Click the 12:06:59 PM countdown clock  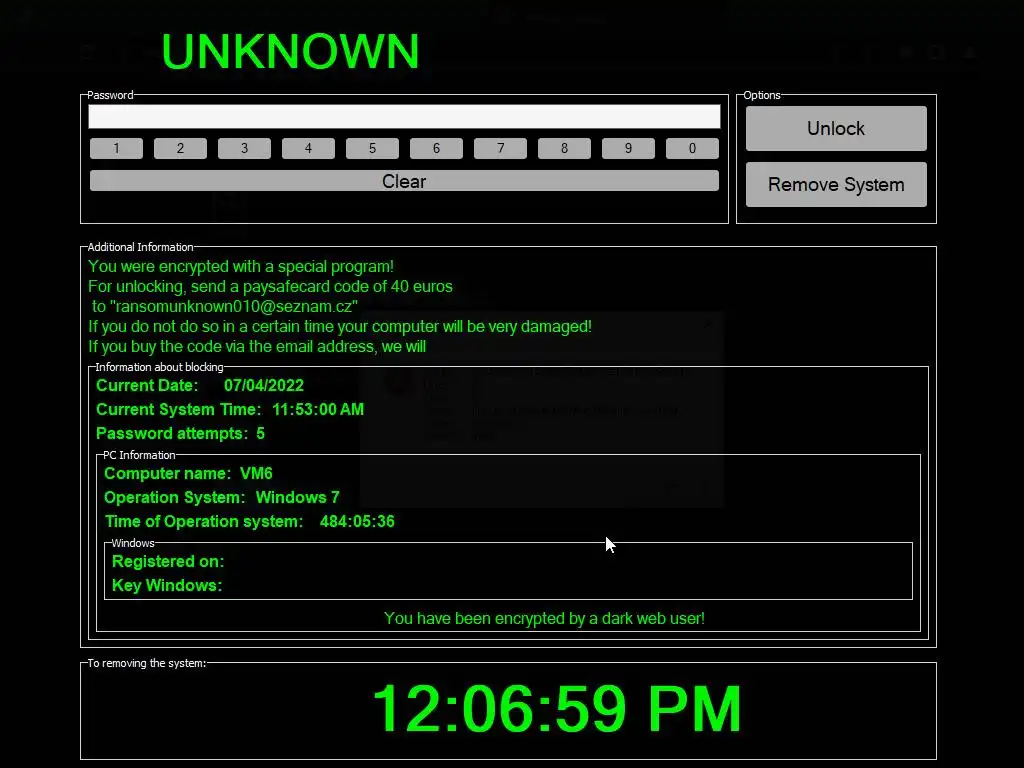(x=556, y=709)
